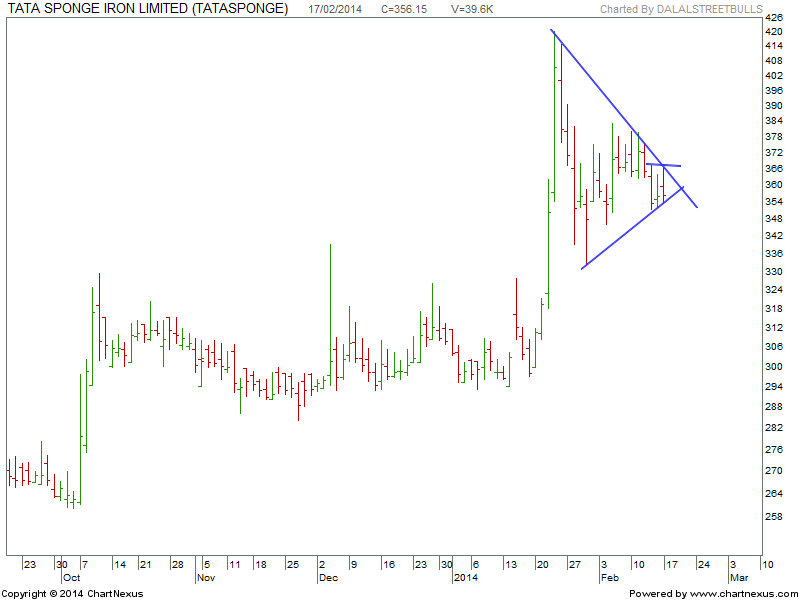Click the 402 price axis label
Image resolution: width=800 pixels, height=600 pixels.
(x=774, y=76)
